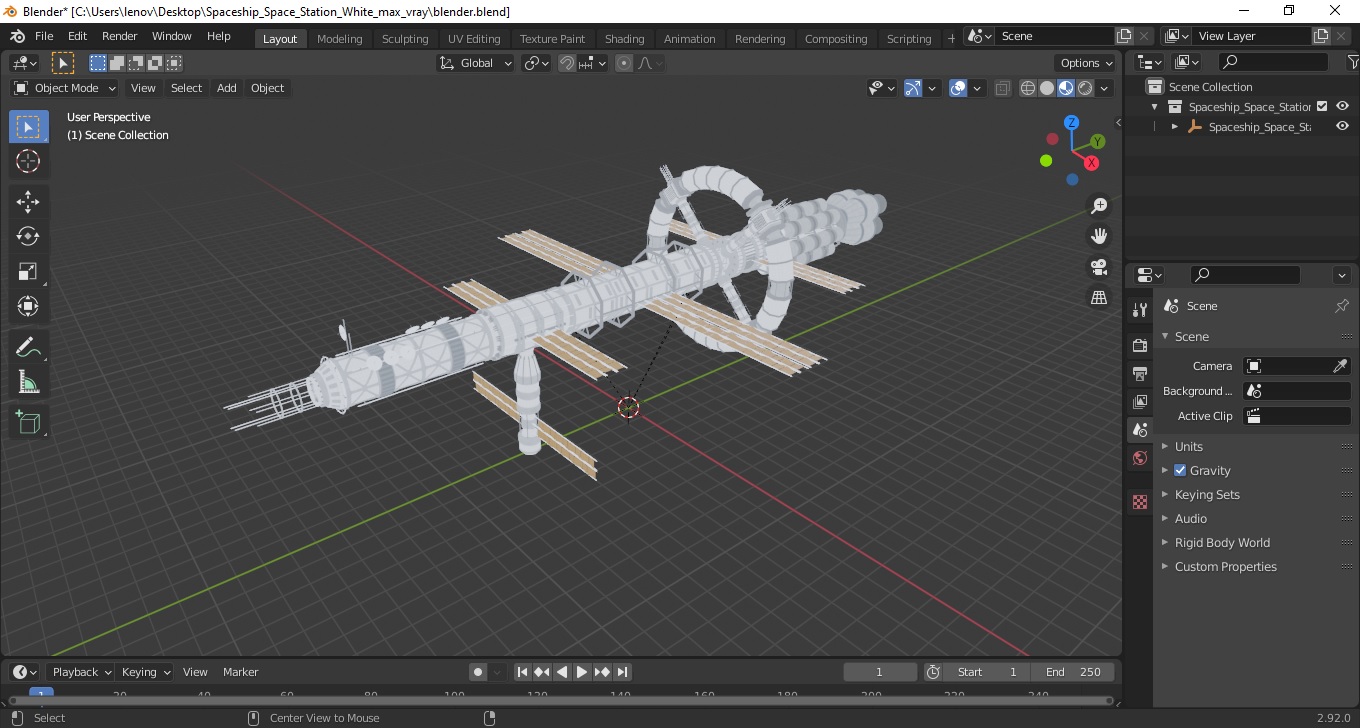Open the Keying popover in timeline
1360x728 pixels.
click(x=146, y=672)
